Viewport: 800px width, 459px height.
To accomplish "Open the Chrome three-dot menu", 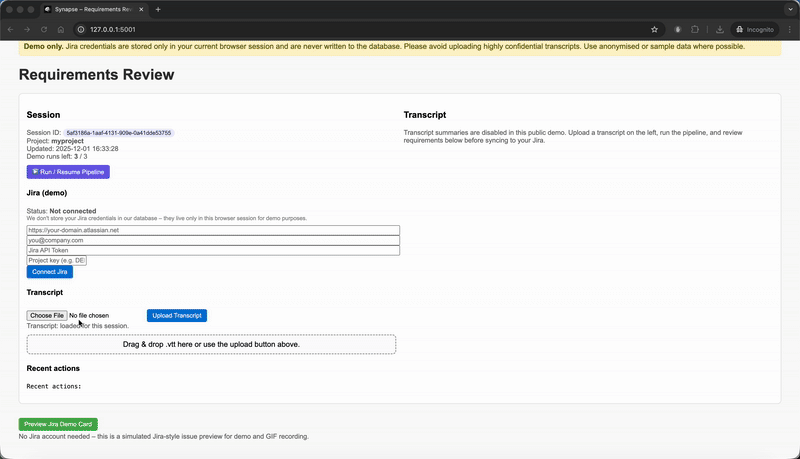I will click(790, 30).
